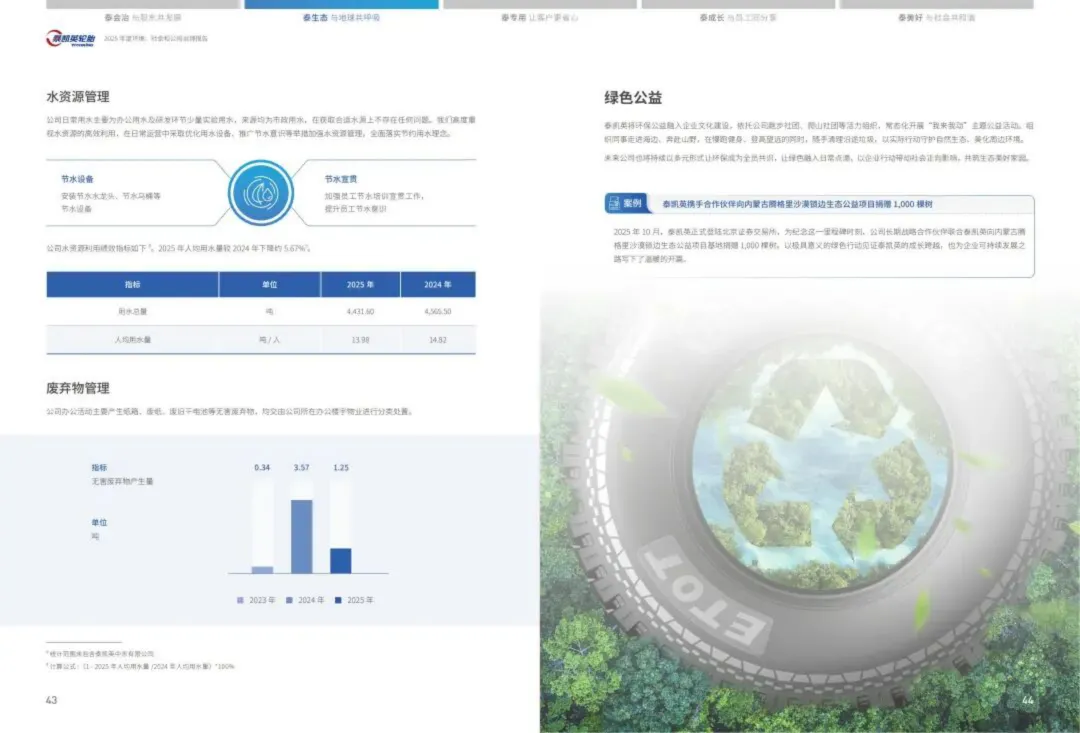Click the 案例 case document icon
Viewport: 1080px width, 733px height.
(x=613, y=203)
